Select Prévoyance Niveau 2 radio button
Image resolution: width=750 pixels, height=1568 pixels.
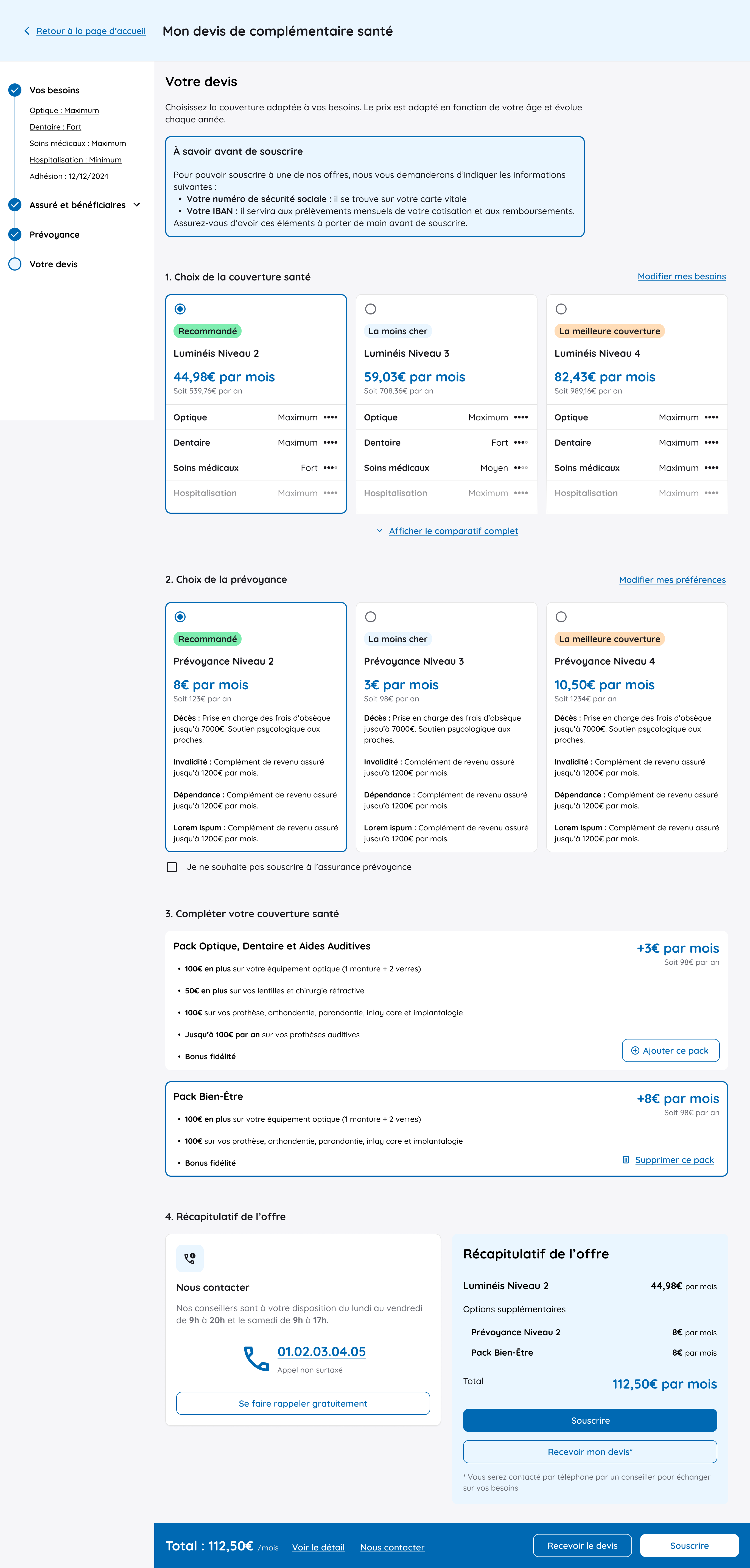tap(180, 617)
